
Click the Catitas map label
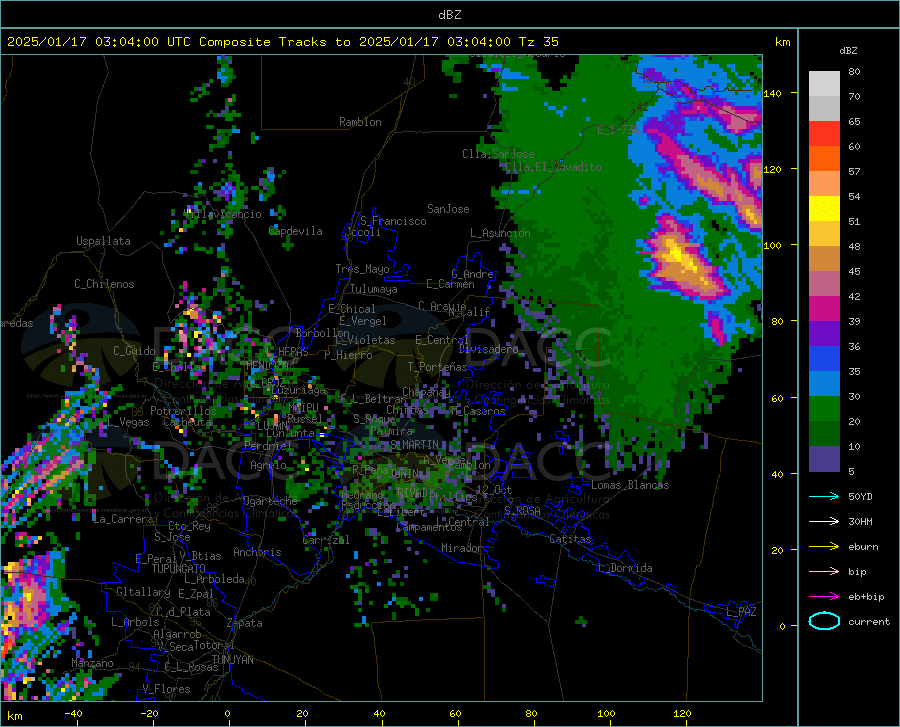tap(571, 539)
